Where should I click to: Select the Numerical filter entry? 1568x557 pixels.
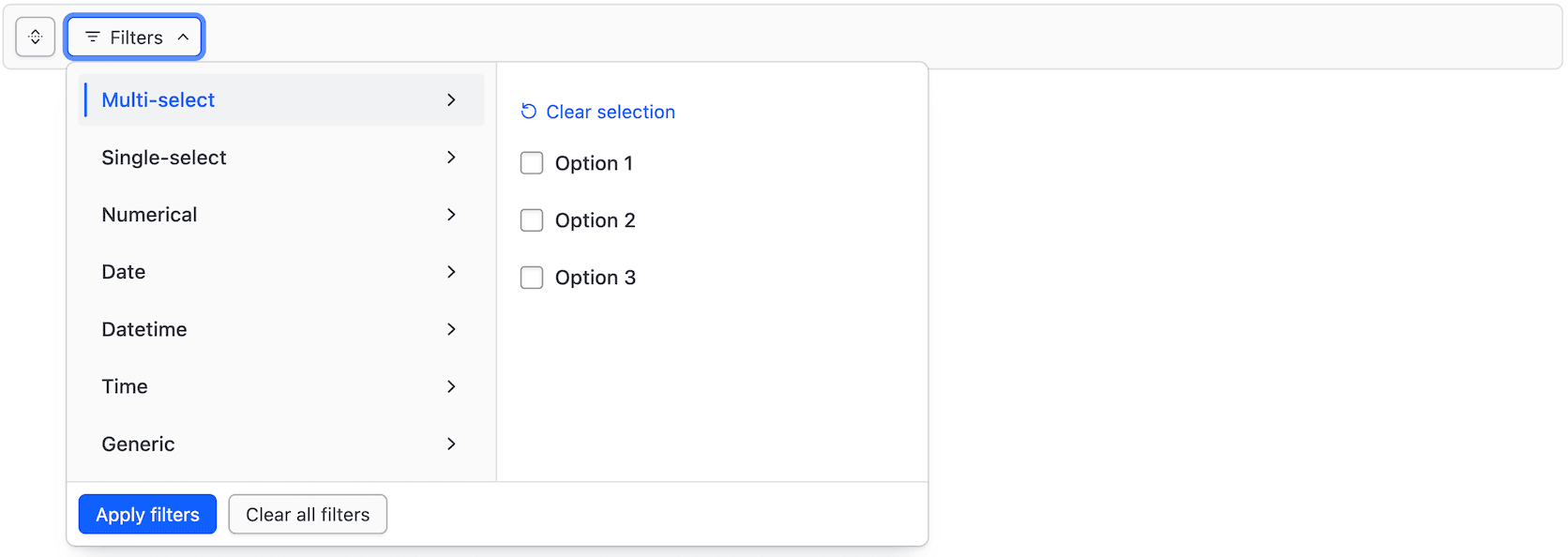coord(234,215)
